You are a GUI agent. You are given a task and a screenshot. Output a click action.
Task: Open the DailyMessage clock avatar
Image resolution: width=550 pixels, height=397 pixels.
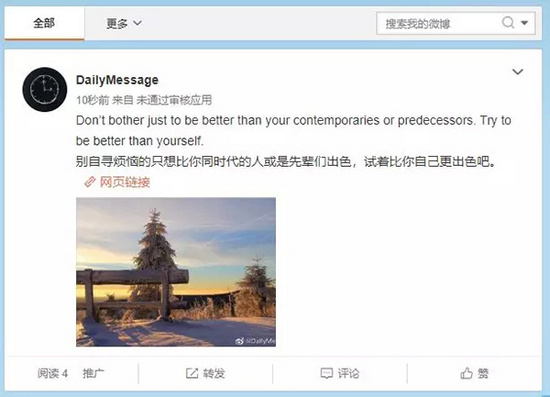pos(45,89)
